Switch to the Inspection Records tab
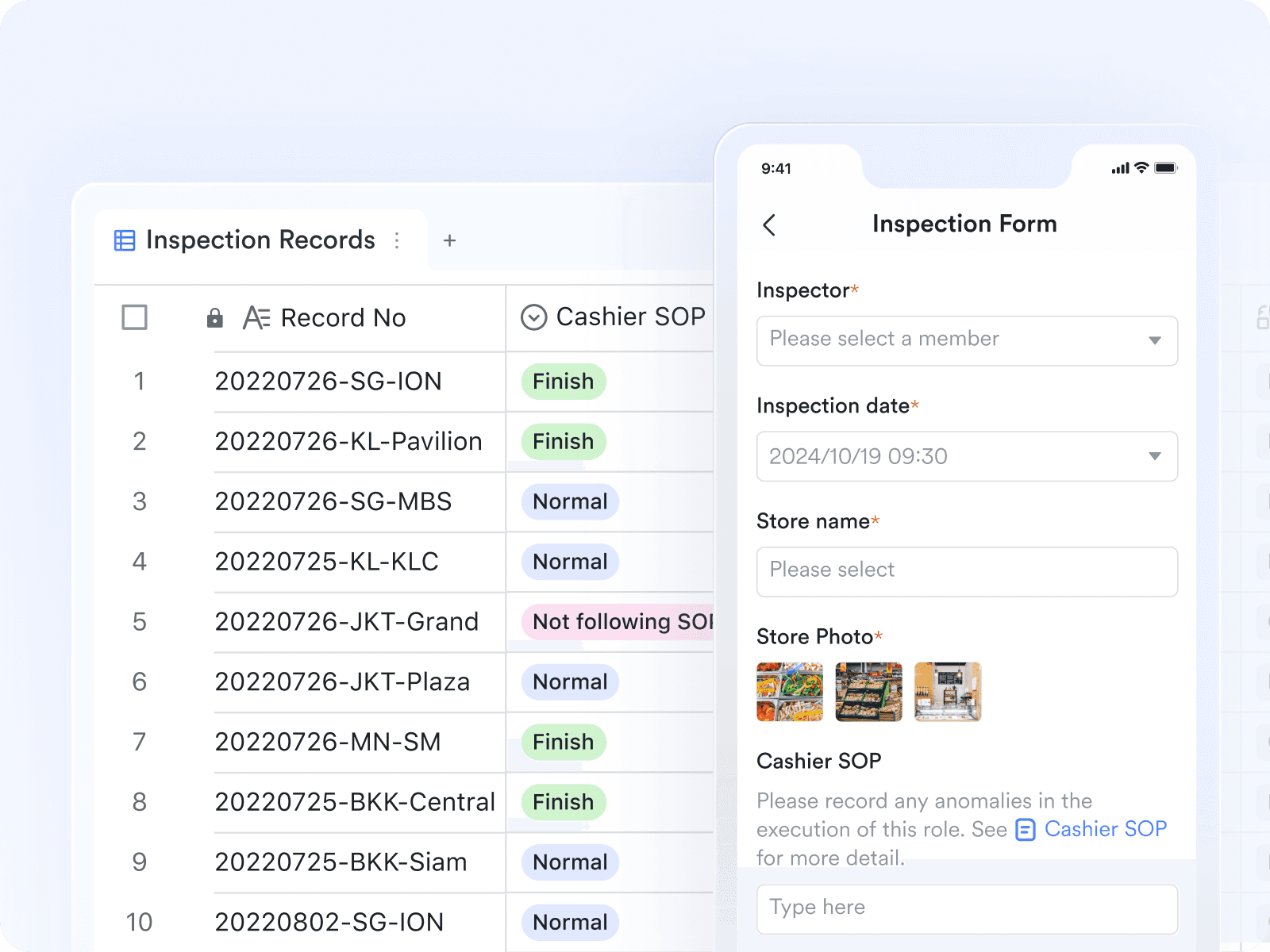 (260, 240)
